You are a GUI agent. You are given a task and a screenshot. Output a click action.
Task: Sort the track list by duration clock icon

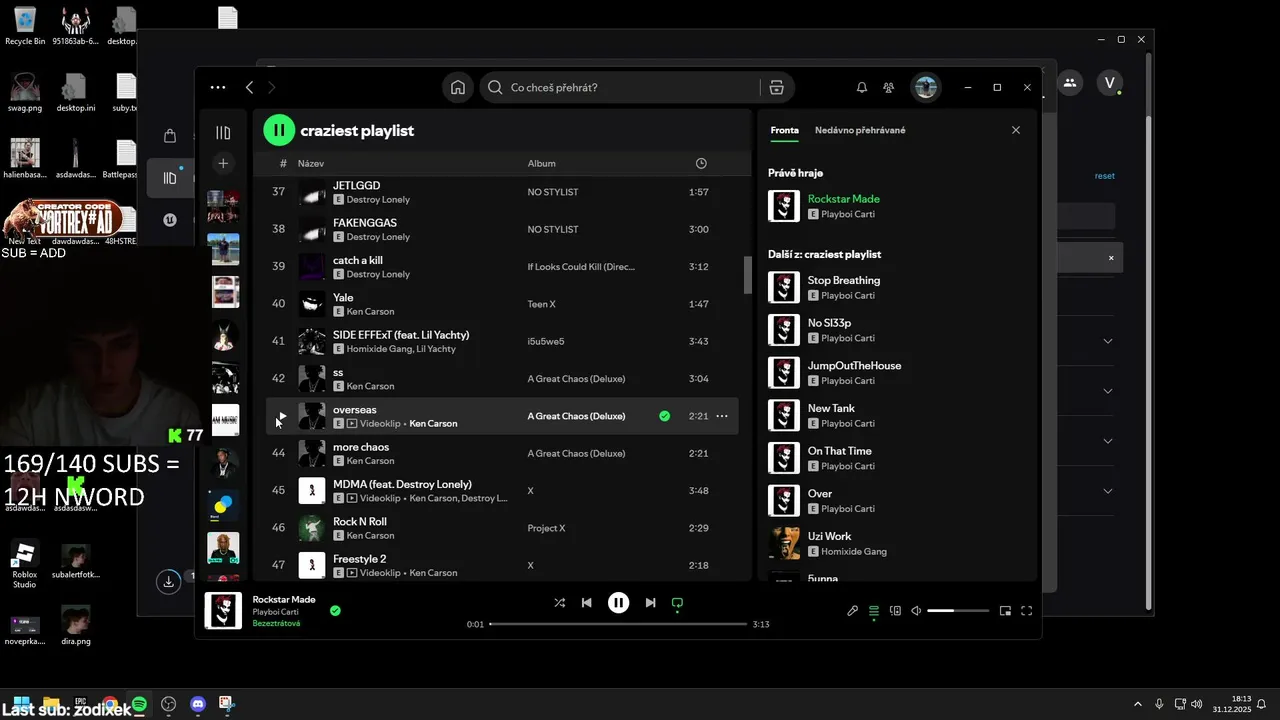click(701, 163)
